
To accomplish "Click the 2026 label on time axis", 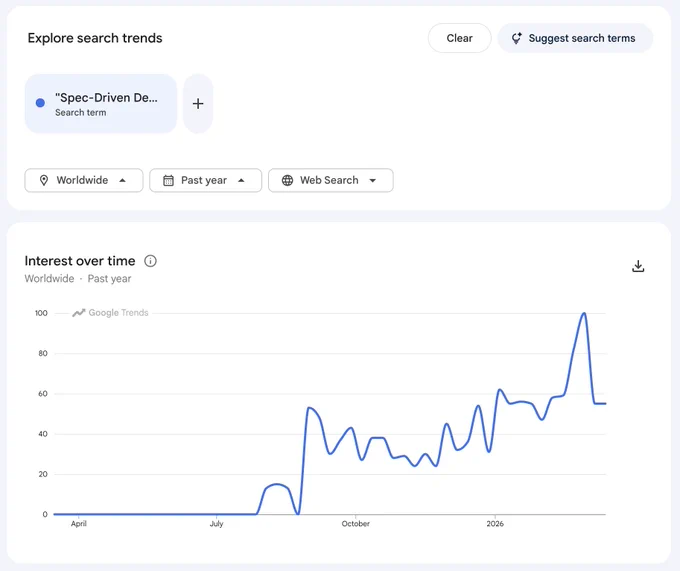I will (495, 524).
